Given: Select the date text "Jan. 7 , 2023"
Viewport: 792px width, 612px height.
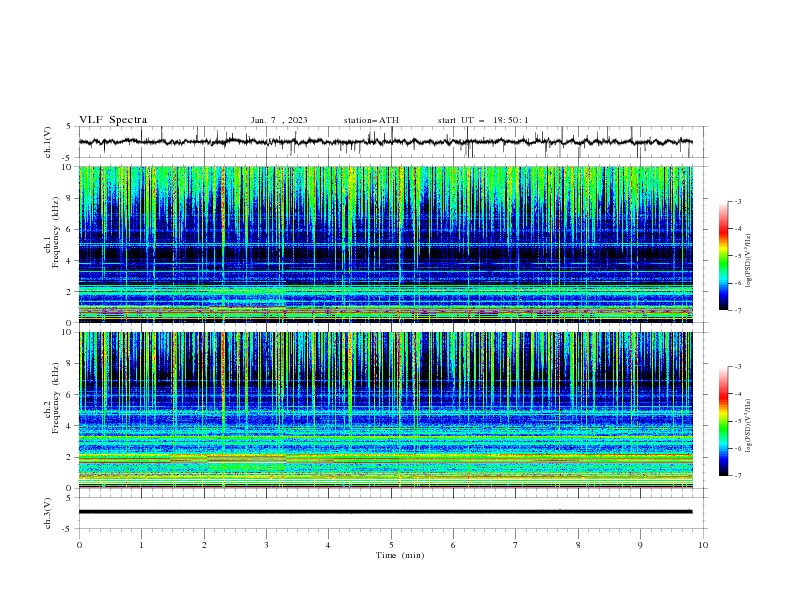Looking at the screenshot, I should click(279, 120).
